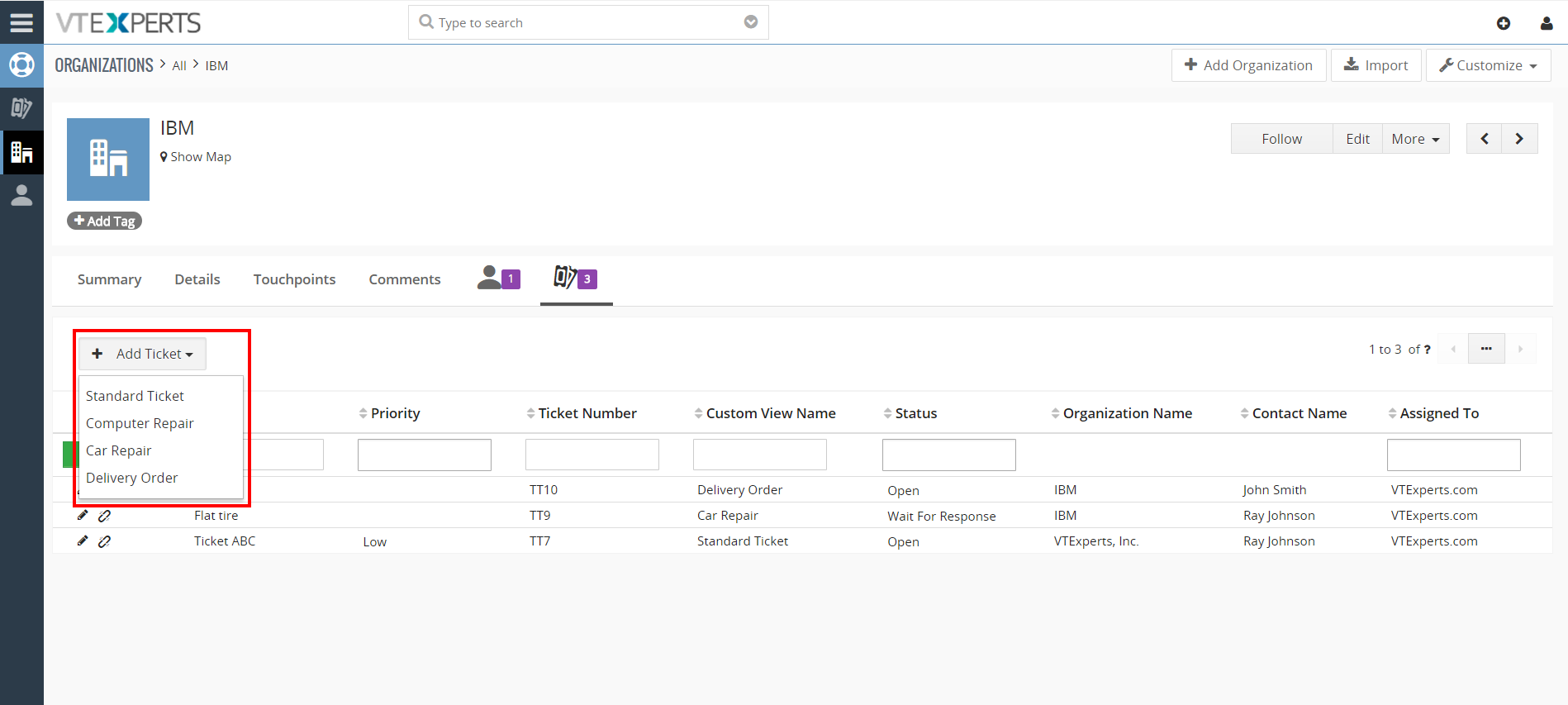This screenshot has width=1568, height=705.
Task: Click the Import button
Action: [1376, 65]
